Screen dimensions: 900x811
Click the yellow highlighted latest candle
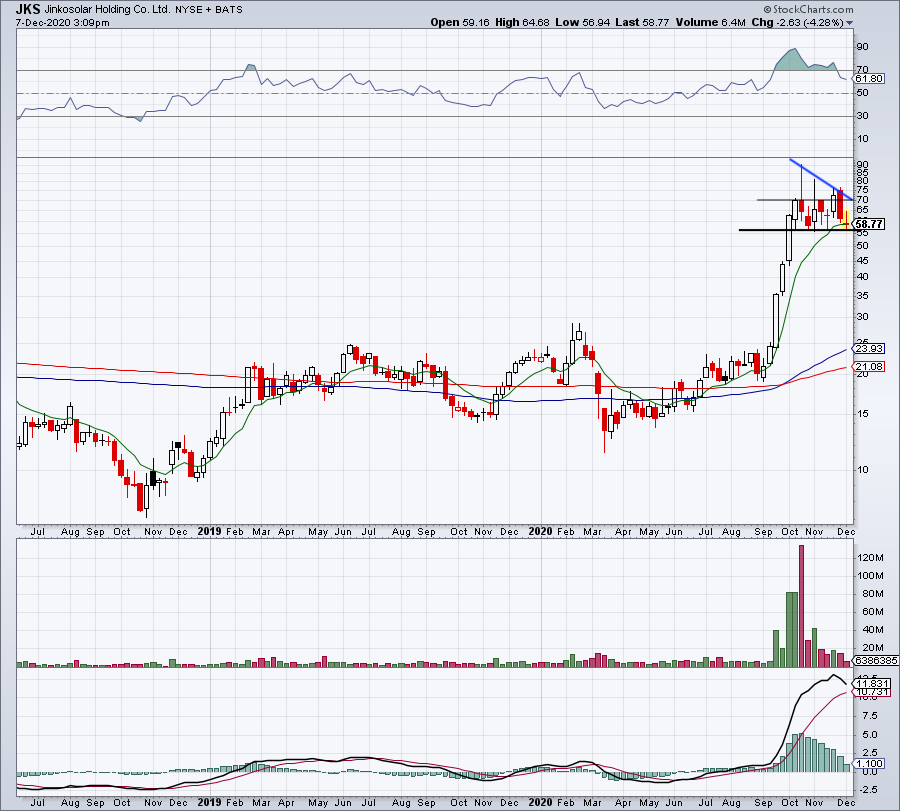pyautogui.click(x=847, y=219)
